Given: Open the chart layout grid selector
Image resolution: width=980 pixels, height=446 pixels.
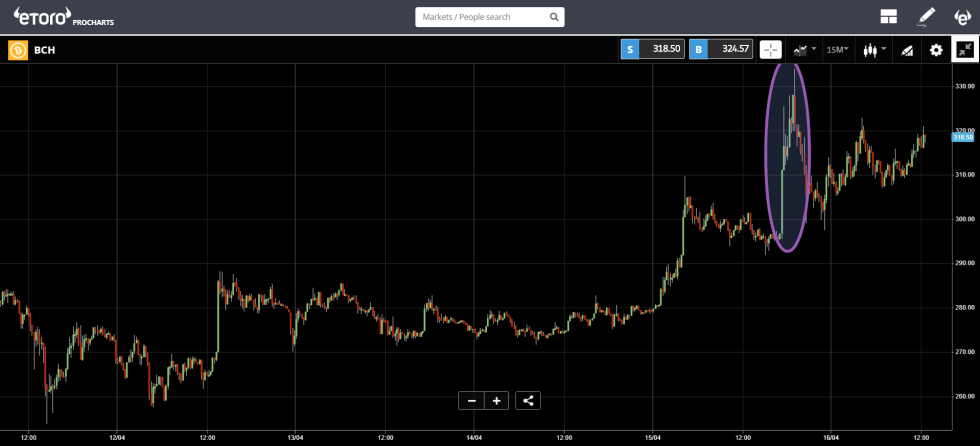Looking at the screenshot, I should (x=888, y=17).
